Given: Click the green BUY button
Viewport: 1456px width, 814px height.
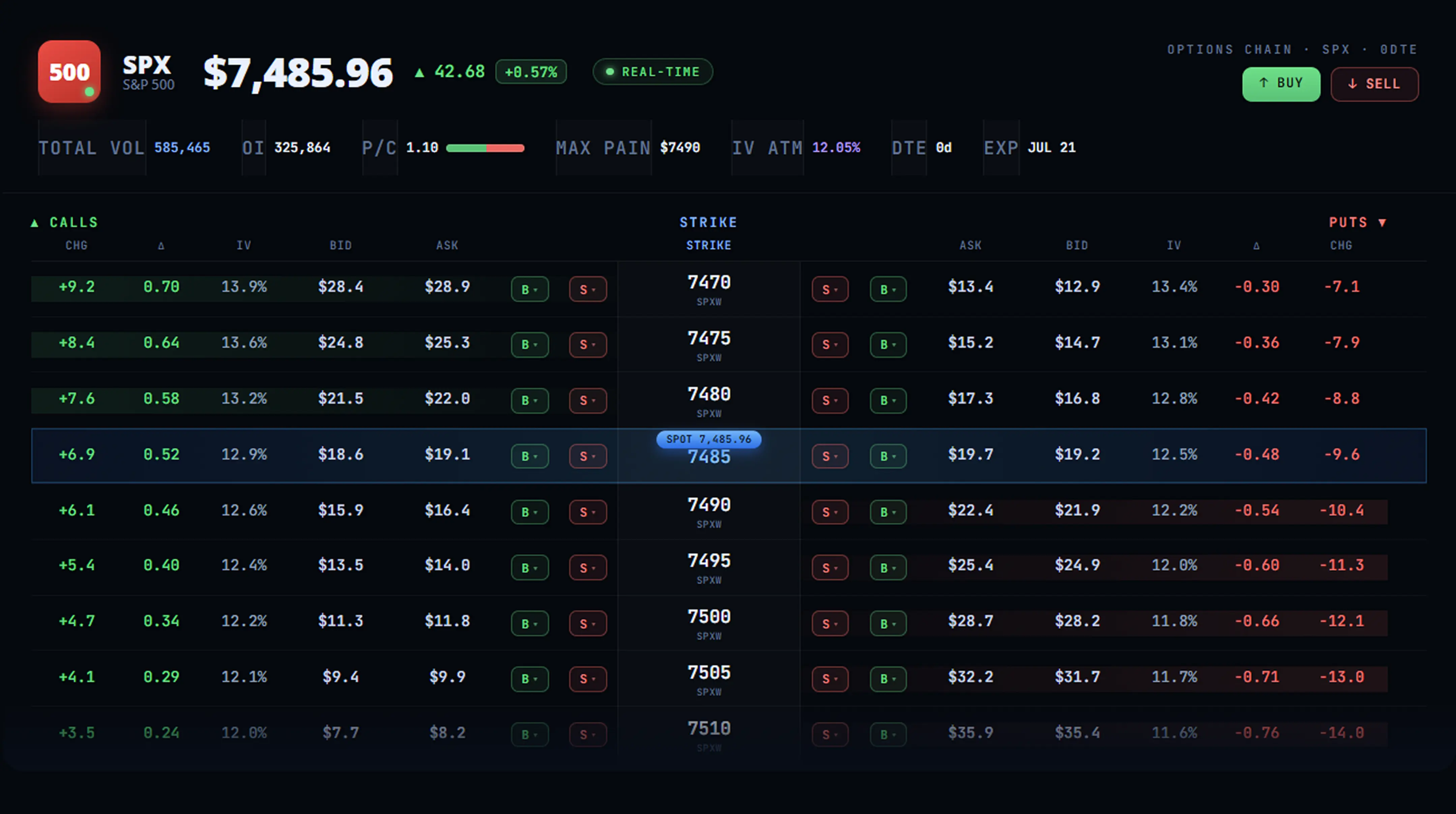Looking at the screenshot, I should [1281, 84].
